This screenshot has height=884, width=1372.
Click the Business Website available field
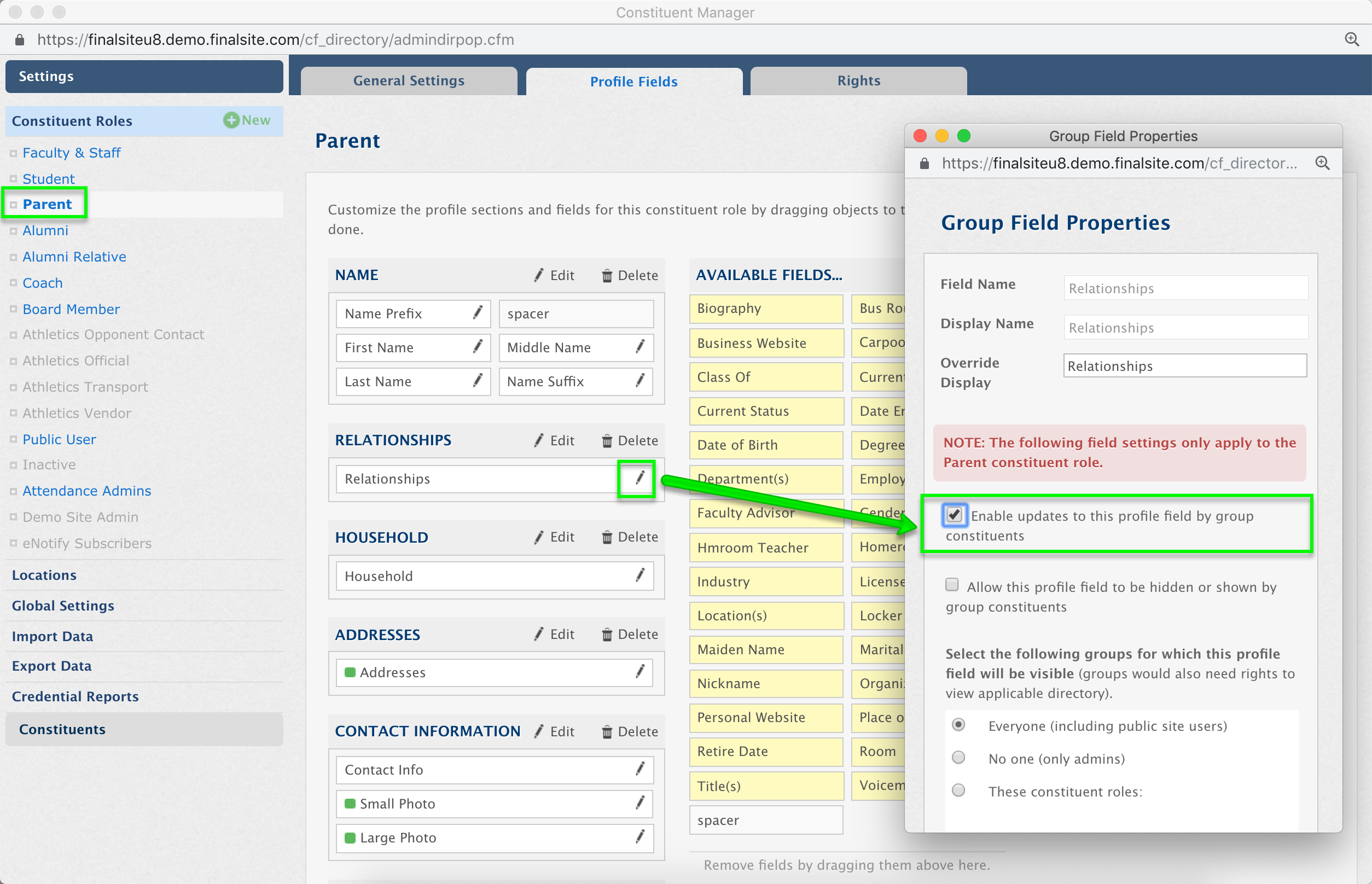click(766, 342)
